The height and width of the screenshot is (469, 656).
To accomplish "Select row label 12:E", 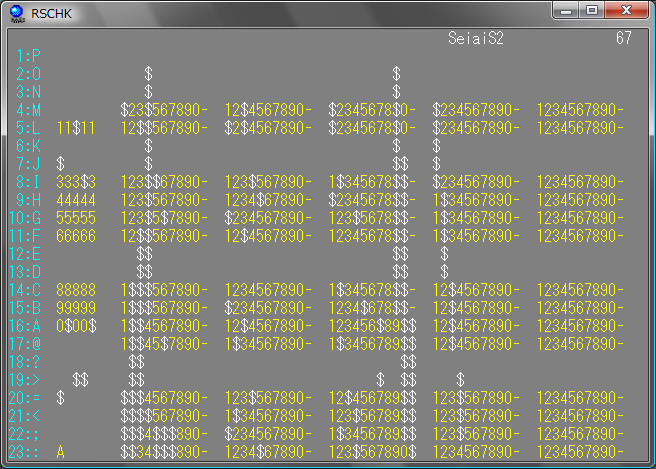I will (25, 254).
